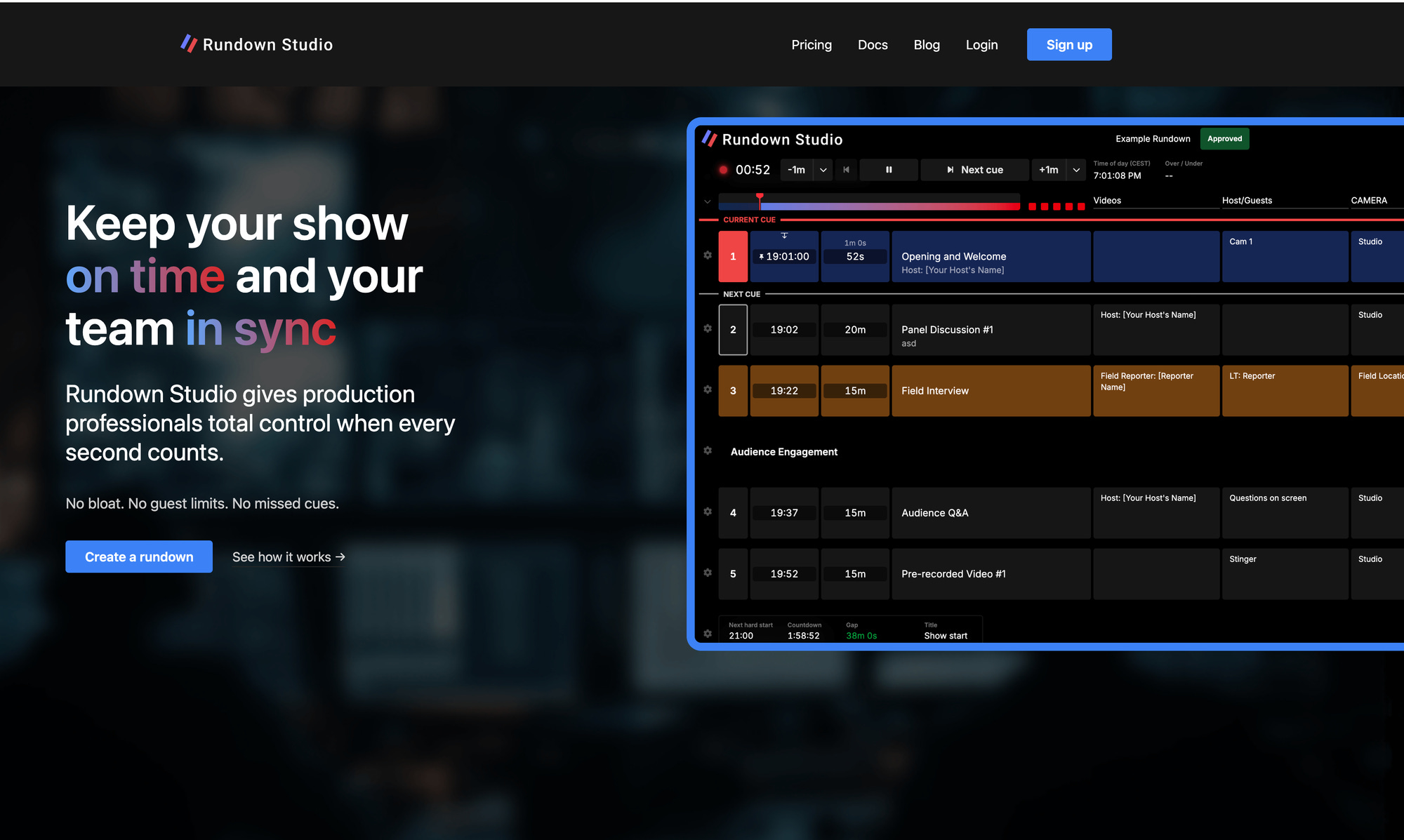Click gear icon beside Audience Engagement heading

click(x=708, y=451)
